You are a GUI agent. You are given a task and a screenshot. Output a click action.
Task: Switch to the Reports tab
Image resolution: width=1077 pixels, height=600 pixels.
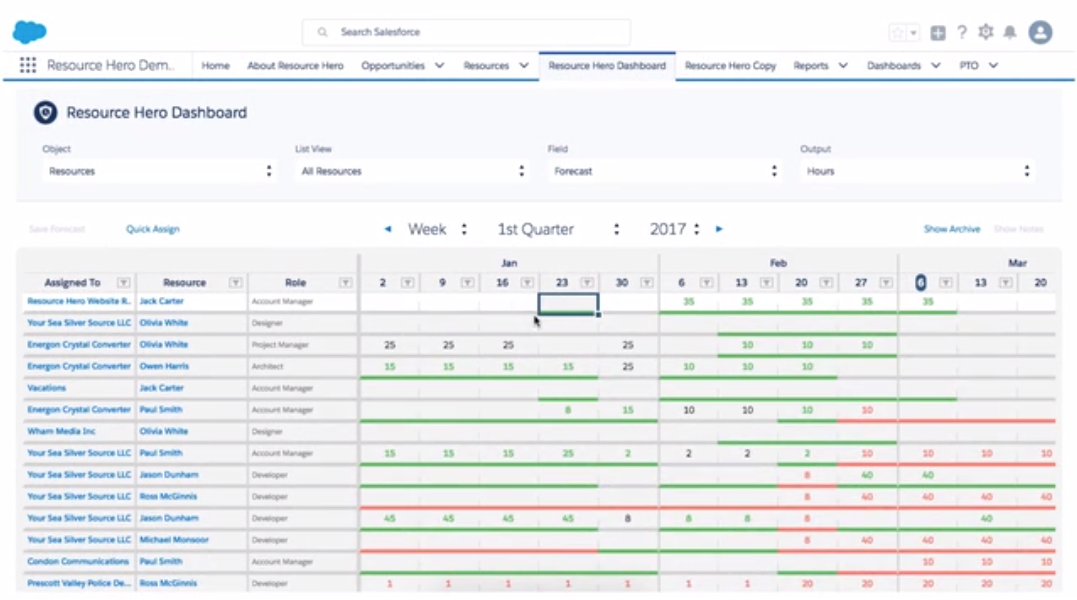point(813,65)
